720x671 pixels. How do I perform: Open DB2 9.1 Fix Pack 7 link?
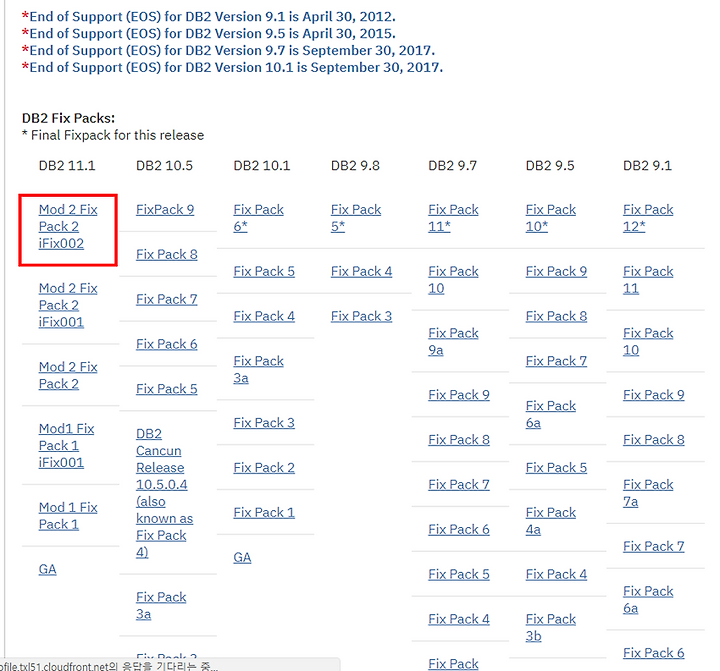click(x=653, y=547)
